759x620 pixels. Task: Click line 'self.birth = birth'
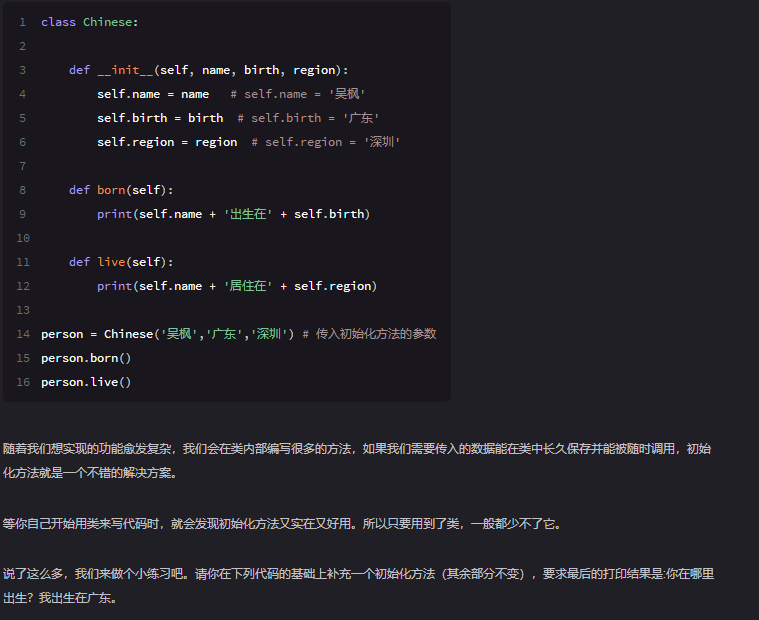[x=160, y=118]
